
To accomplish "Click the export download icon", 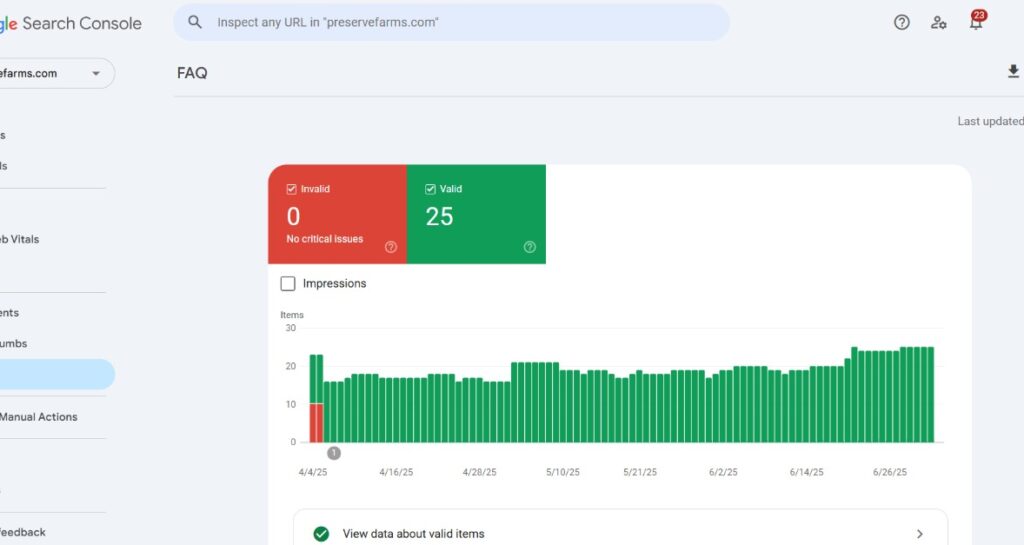I will click(1013, 71).
